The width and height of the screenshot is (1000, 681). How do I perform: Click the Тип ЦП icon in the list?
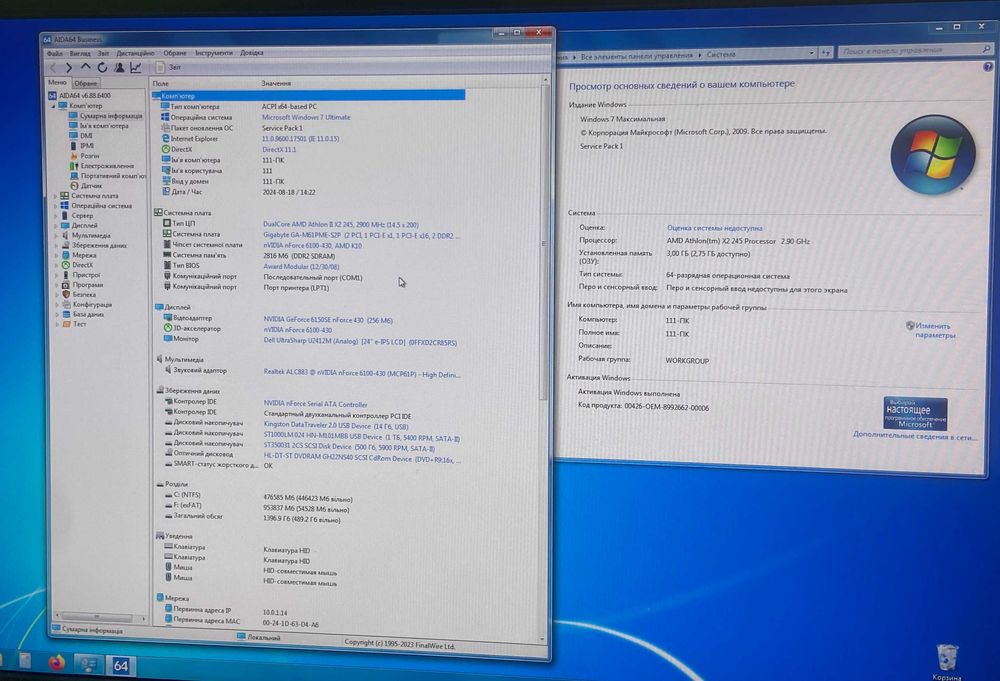tap(166, 223)
